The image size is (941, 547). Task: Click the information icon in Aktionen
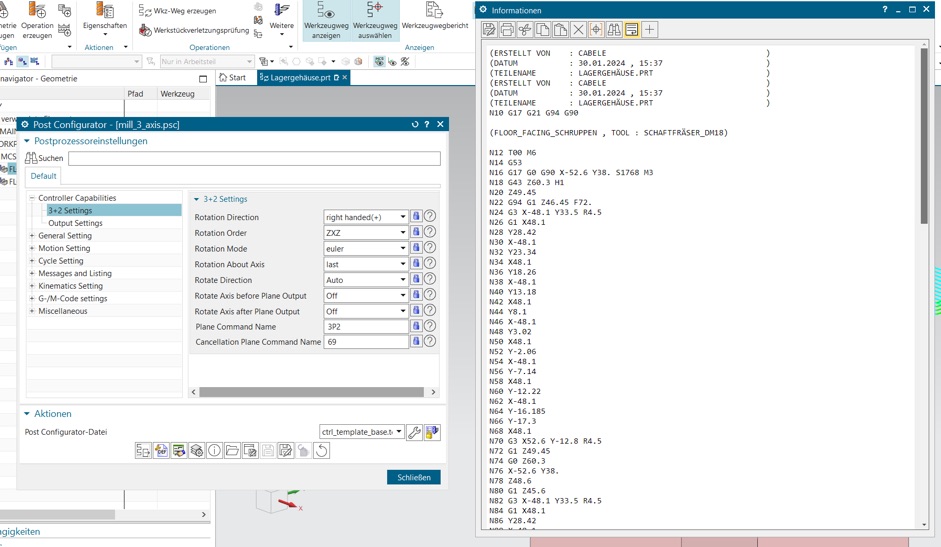pos(214,450)
